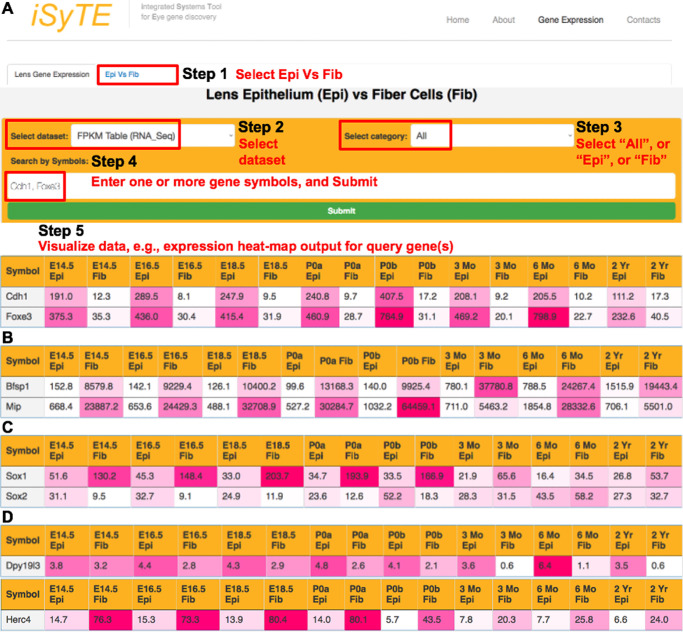Click the Bfsp1 symbol in the table
Screen dimensions: 683x632
[x=23, y=387]
